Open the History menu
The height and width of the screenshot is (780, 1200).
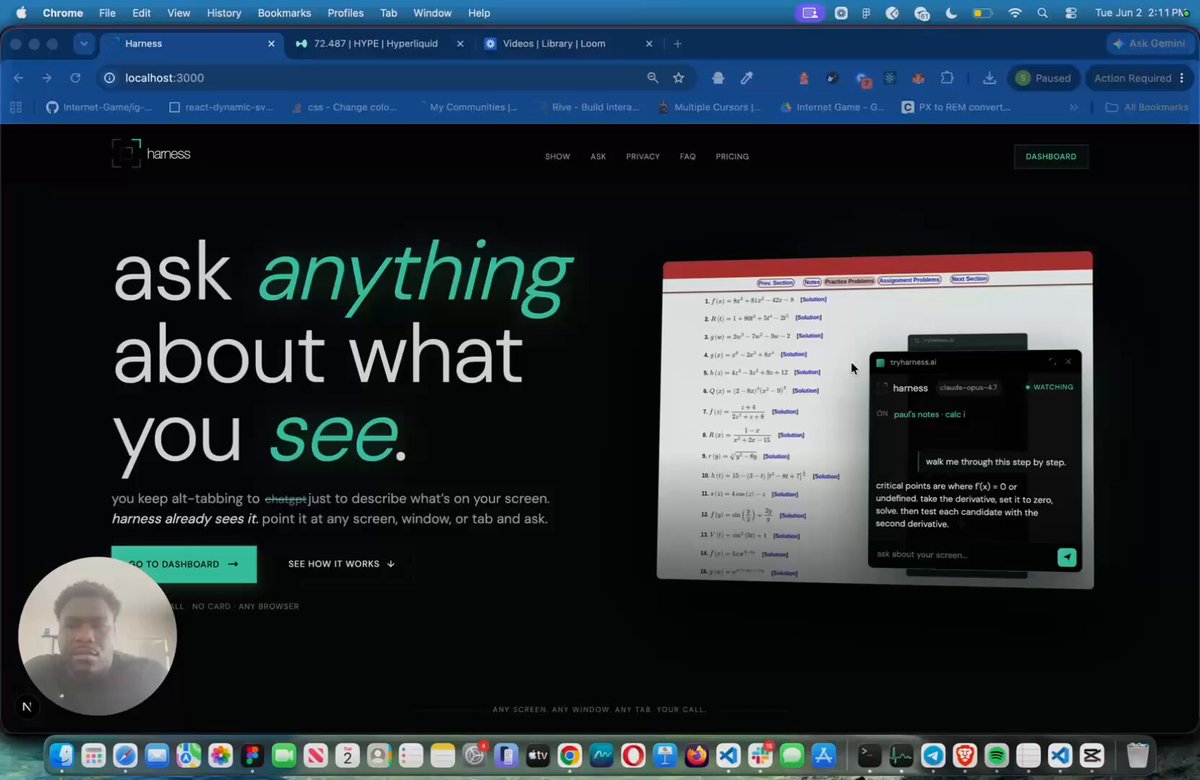click(x=224, y=13)
